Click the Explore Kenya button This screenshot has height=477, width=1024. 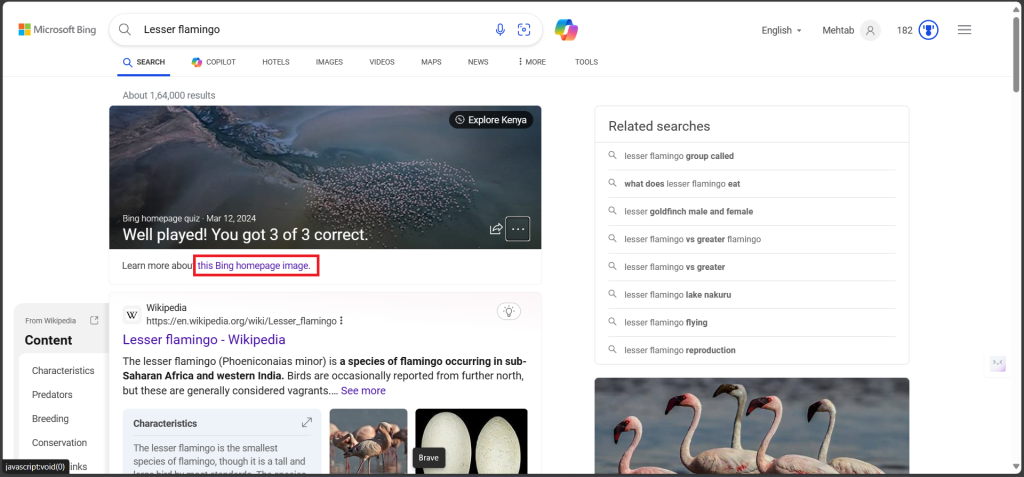(491, 120)
